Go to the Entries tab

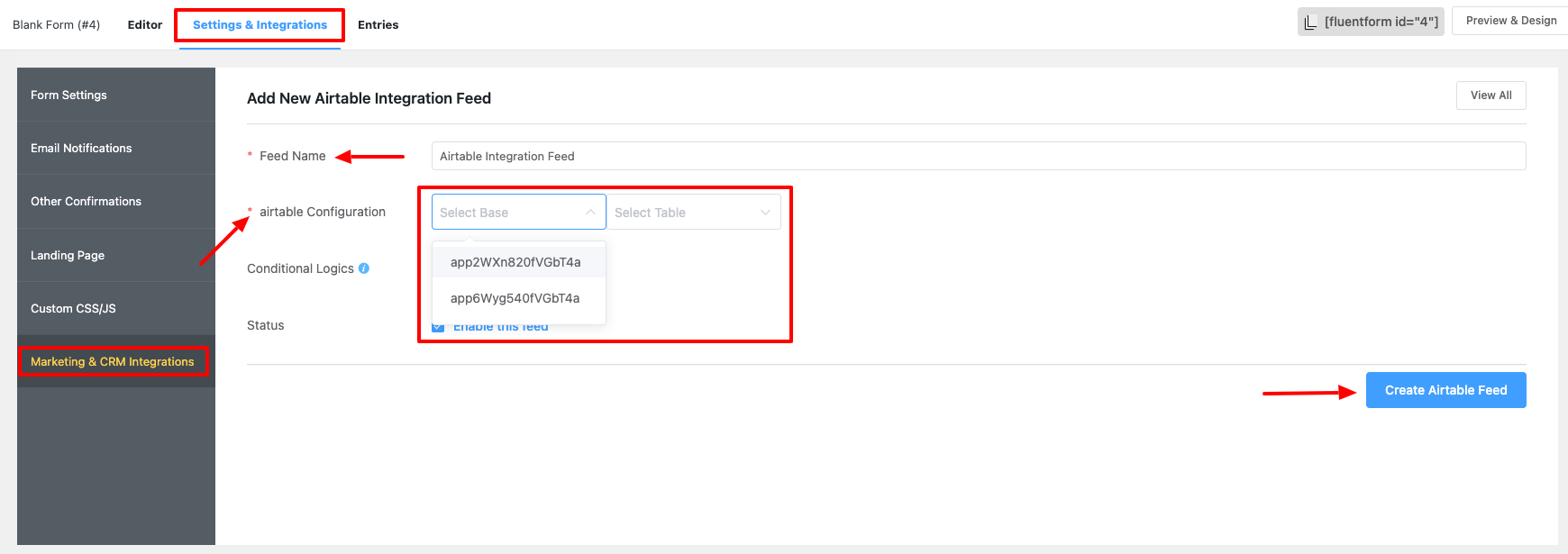point(378,24)
